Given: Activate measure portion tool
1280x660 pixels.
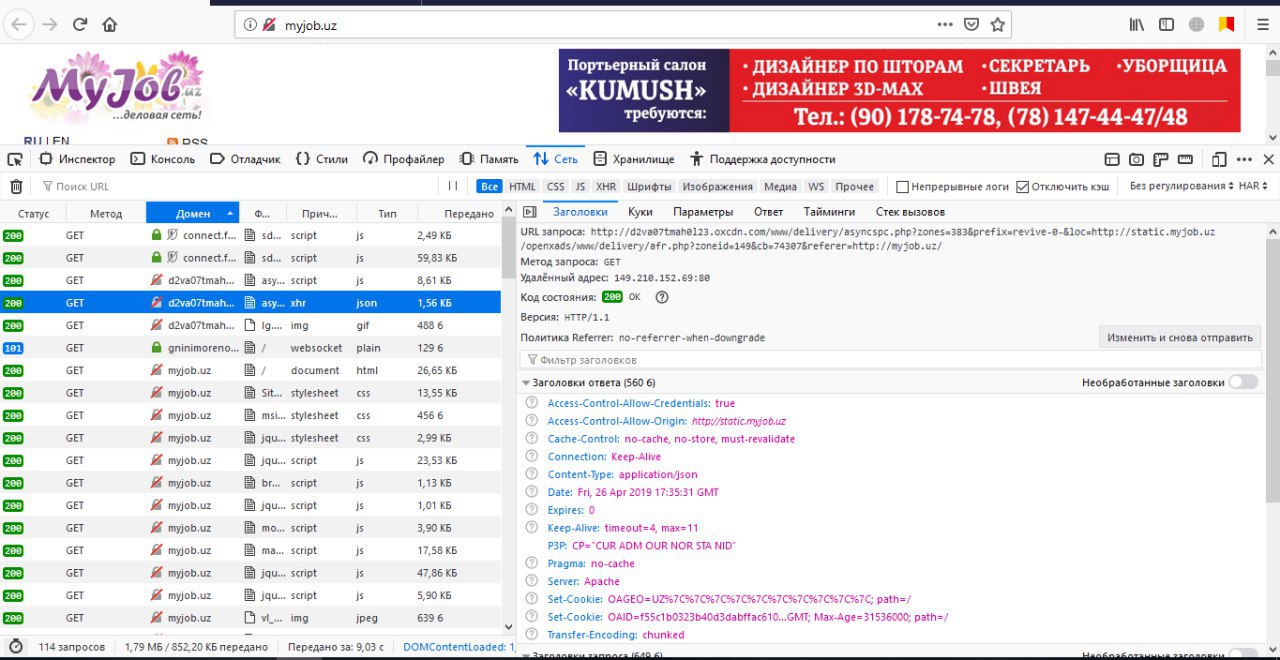Looking at the screenshot, I should (1186, 159).
